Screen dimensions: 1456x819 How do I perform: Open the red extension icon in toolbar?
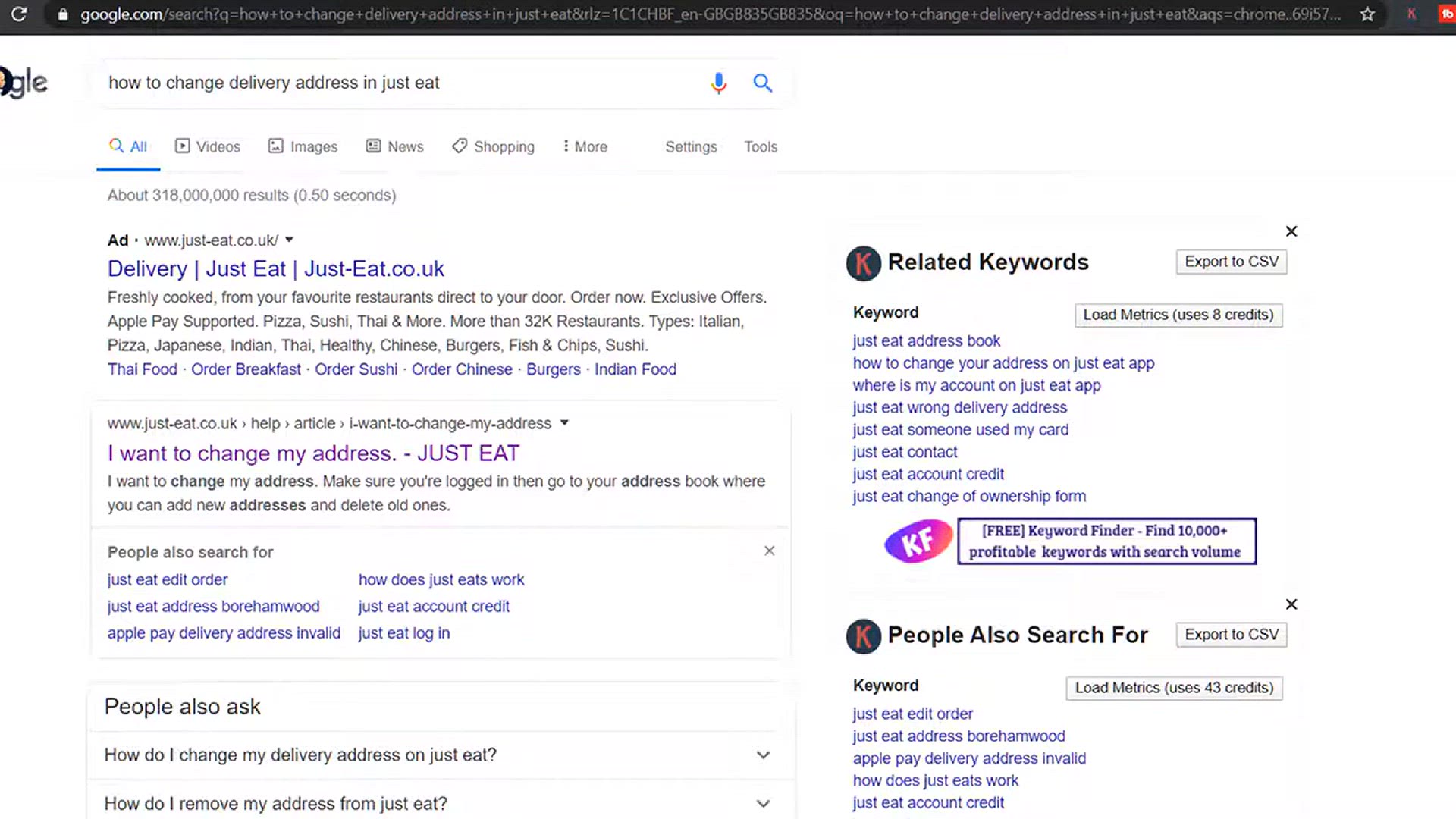pos(1447,14)
